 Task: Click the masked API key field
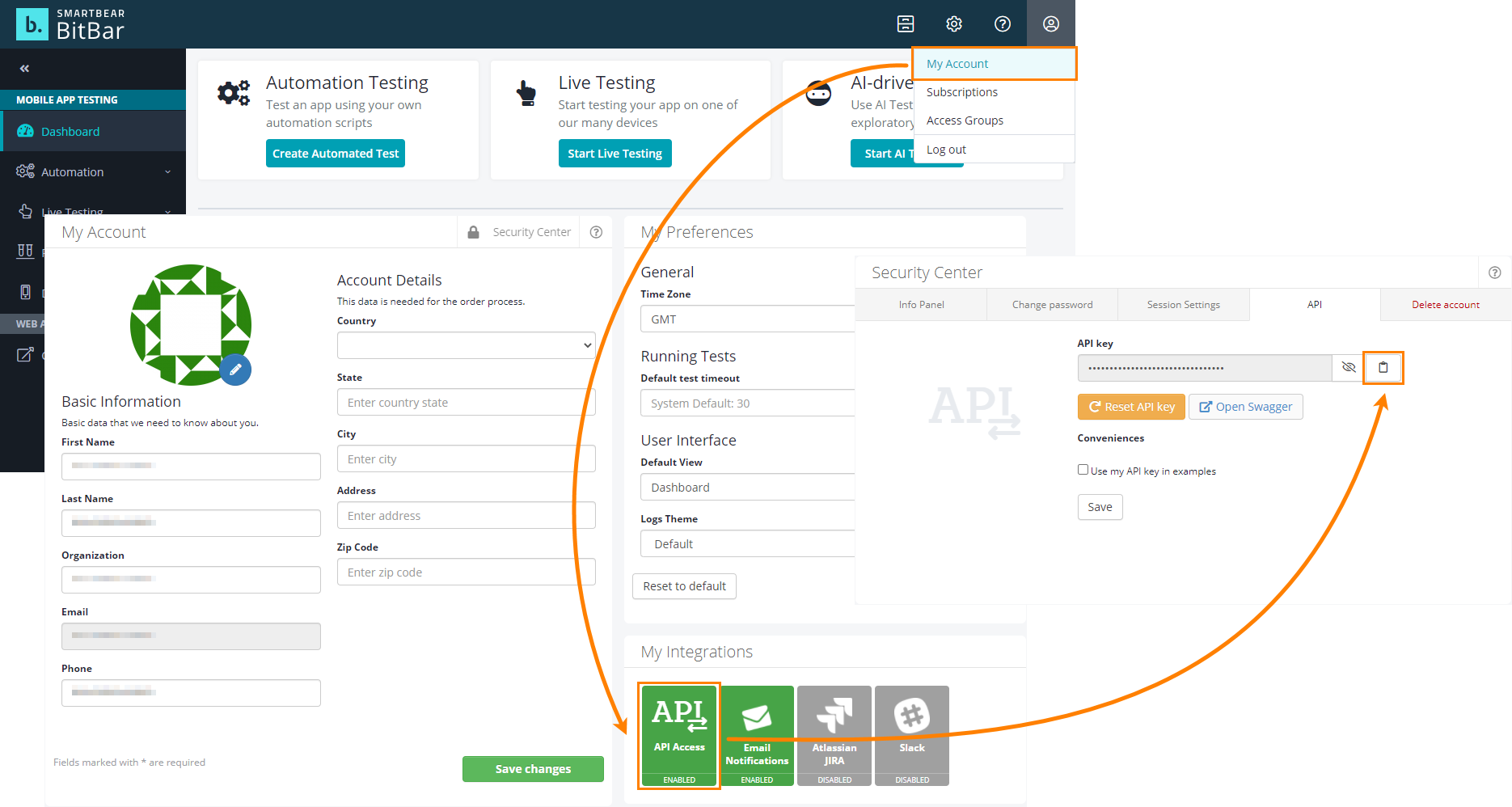click(x=1205, y=367)
